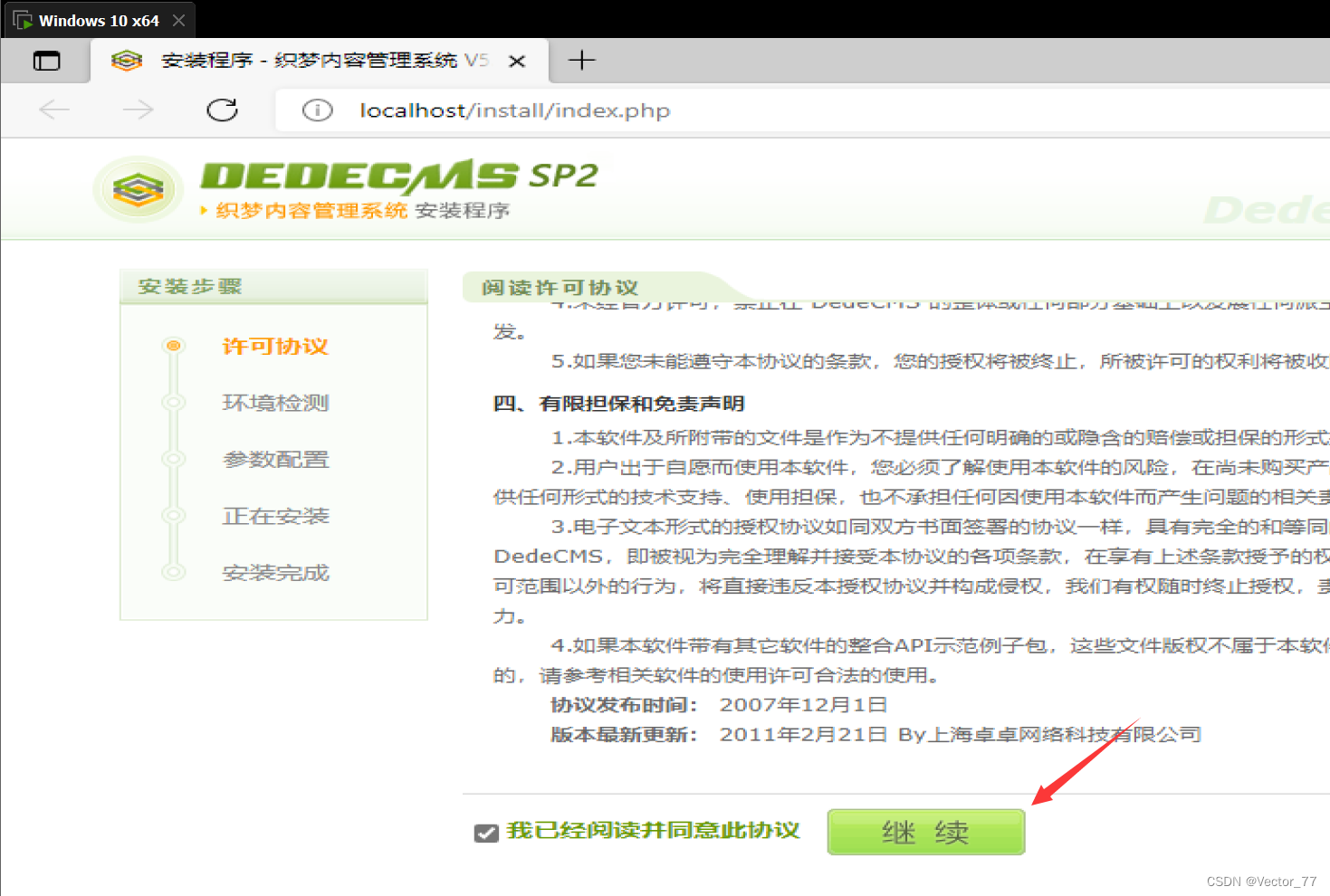Click clause 1.本软件及所附带的文件

(940, 438)
